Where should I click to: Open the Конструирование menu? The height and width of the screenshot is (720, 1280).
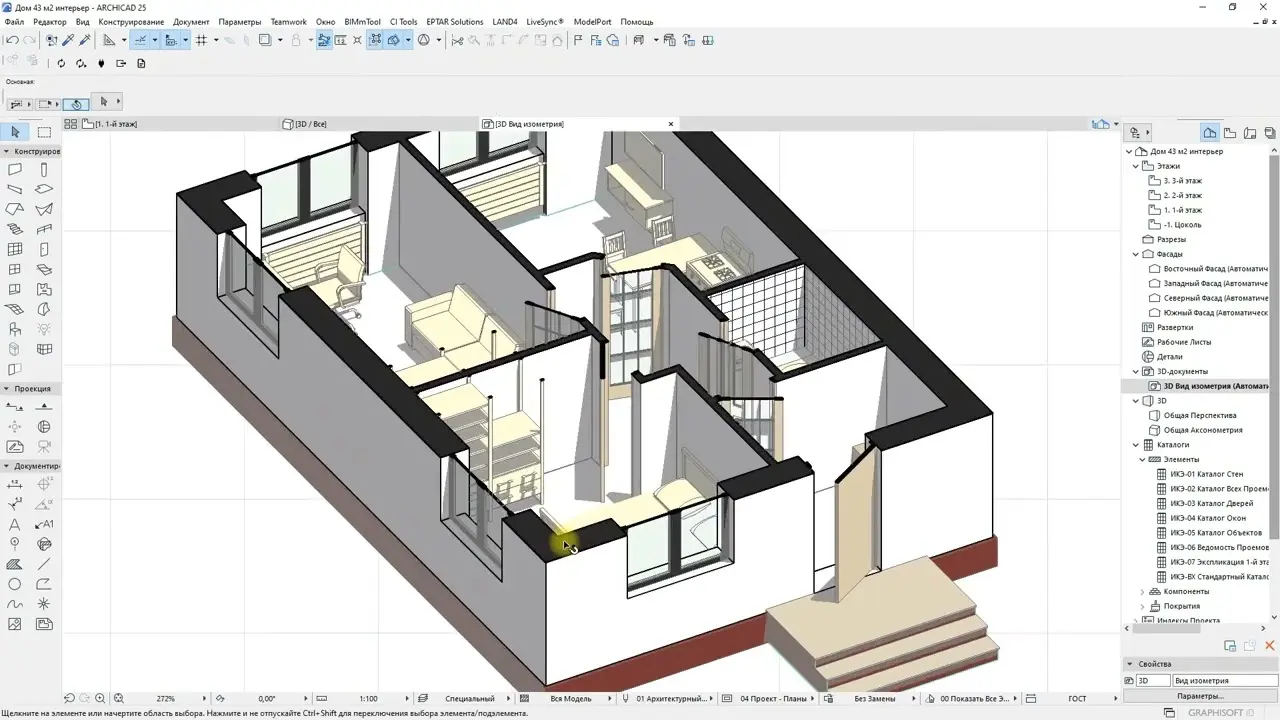point(131,21)
